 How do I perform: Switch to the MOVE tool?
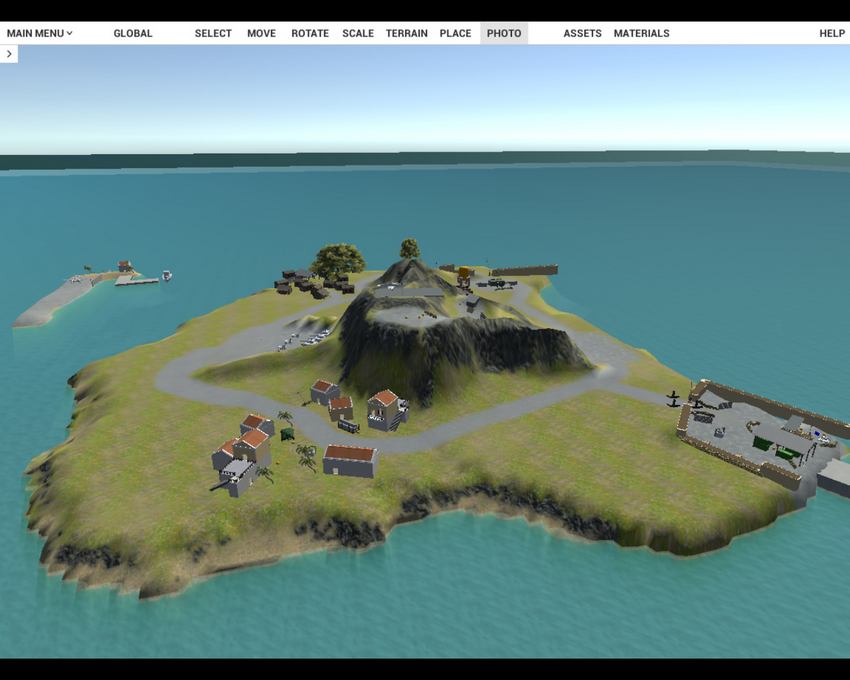click(261, 33)
